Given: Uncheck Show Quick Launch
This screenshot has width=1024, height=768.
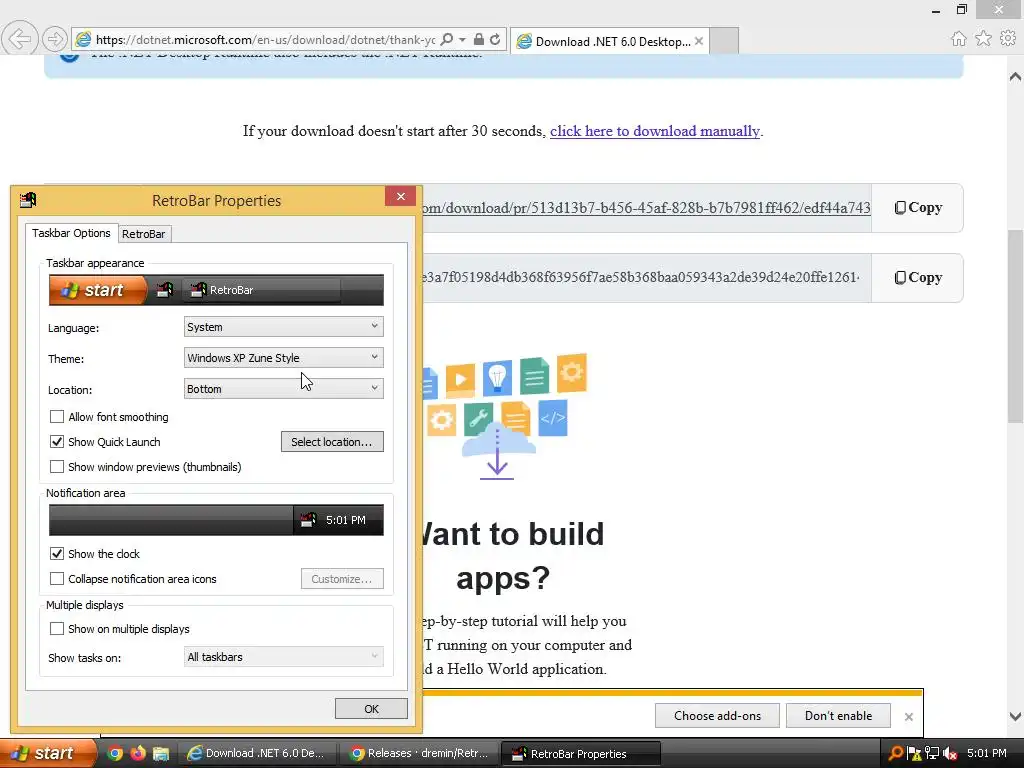Looking at the screenshot, I should [57, 441].
